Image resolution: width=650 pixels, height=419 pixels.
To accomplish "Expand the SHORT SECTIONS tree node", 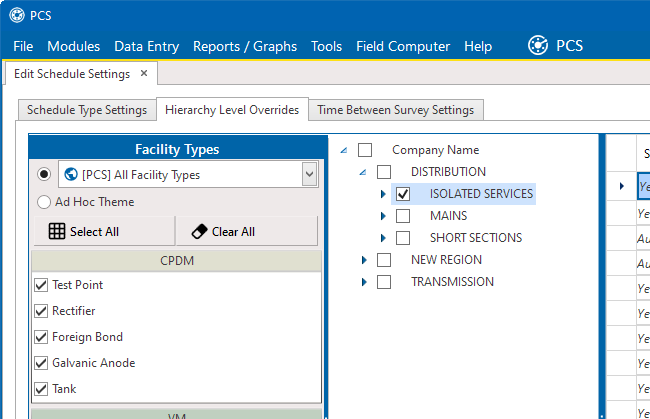I will pyautogui.click(x=383, y=237).
